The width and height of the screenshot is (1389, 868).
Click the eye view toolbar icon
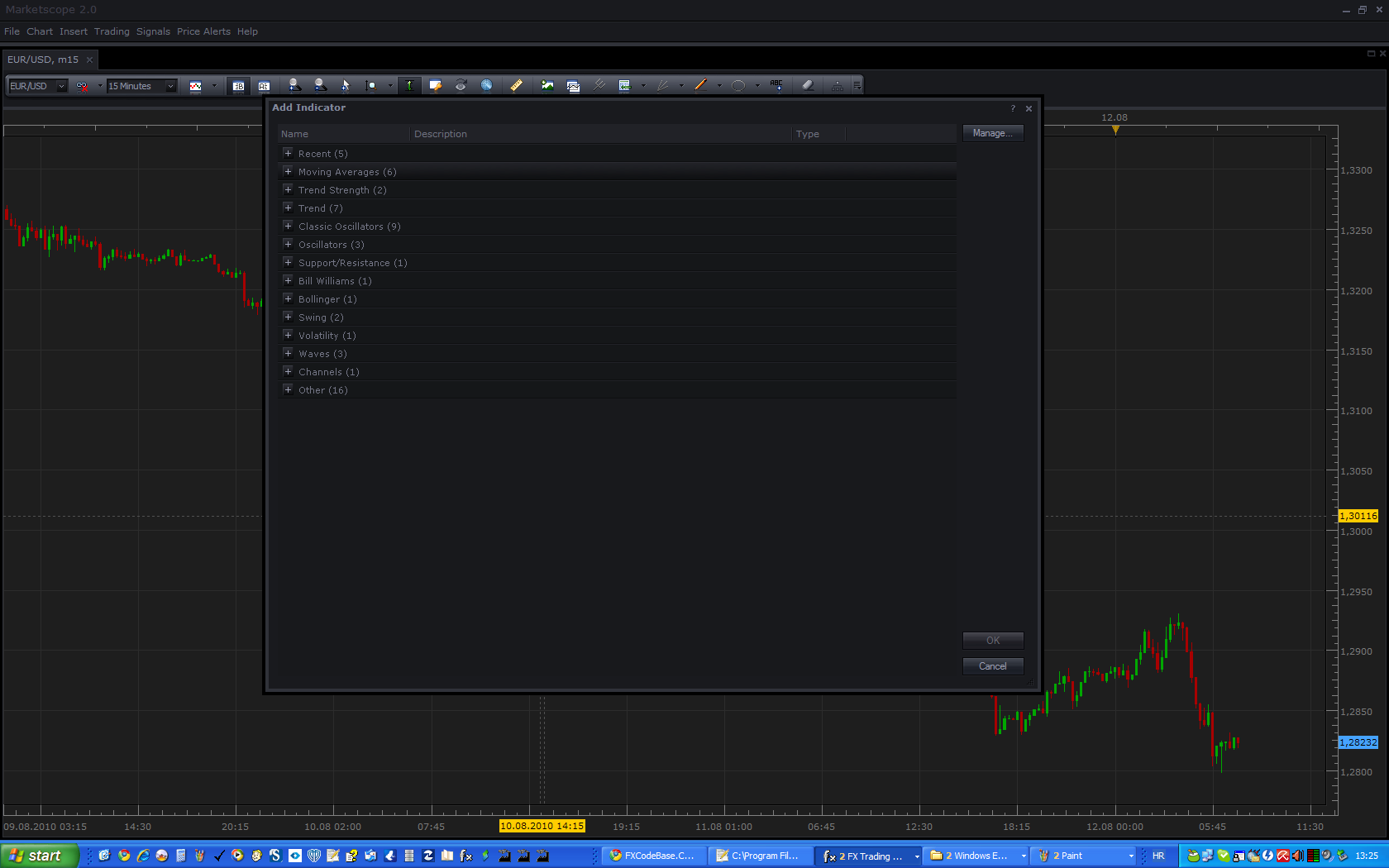point(461,85)
